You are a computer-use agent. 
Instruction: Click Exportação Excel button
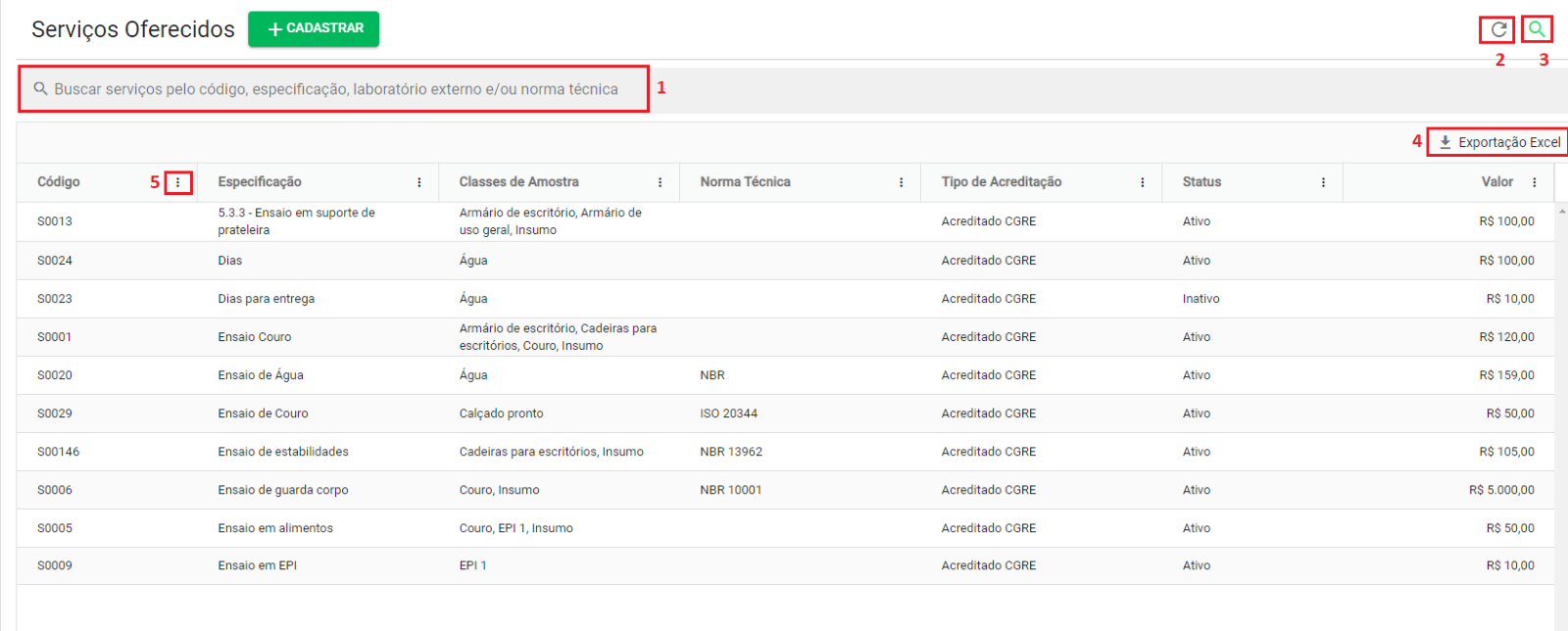coord(1499,142)
